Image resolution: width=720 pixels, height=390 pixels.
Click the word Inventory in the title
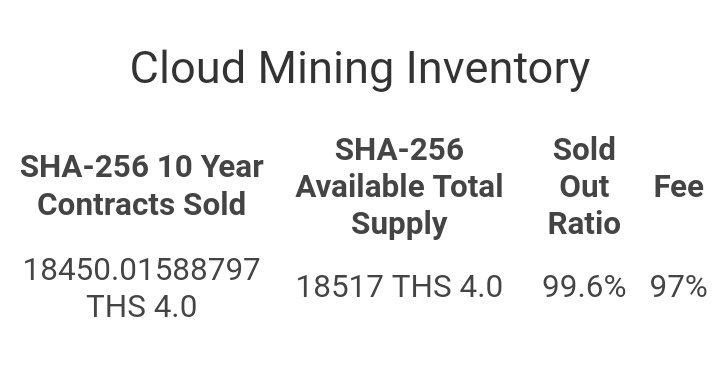[x=498, y=69]
